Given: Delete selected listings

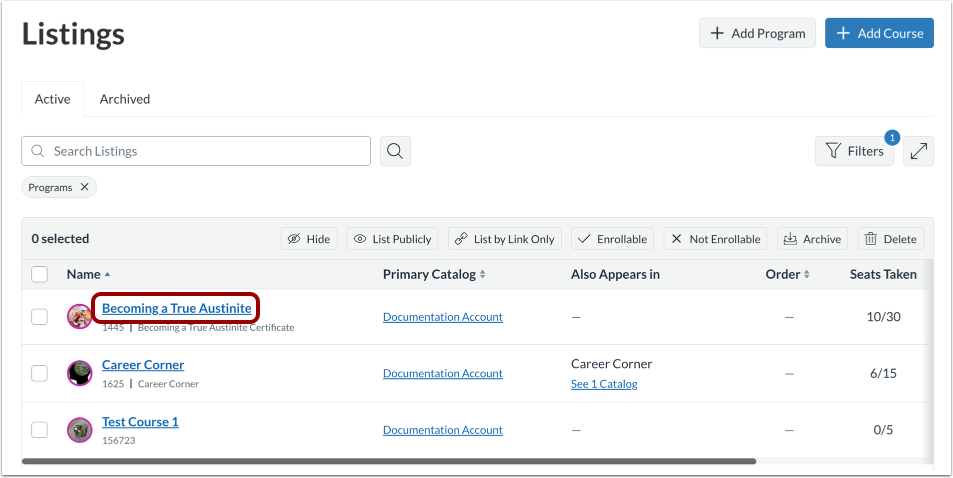Looking at the screenshot, I should click(890, 239).
